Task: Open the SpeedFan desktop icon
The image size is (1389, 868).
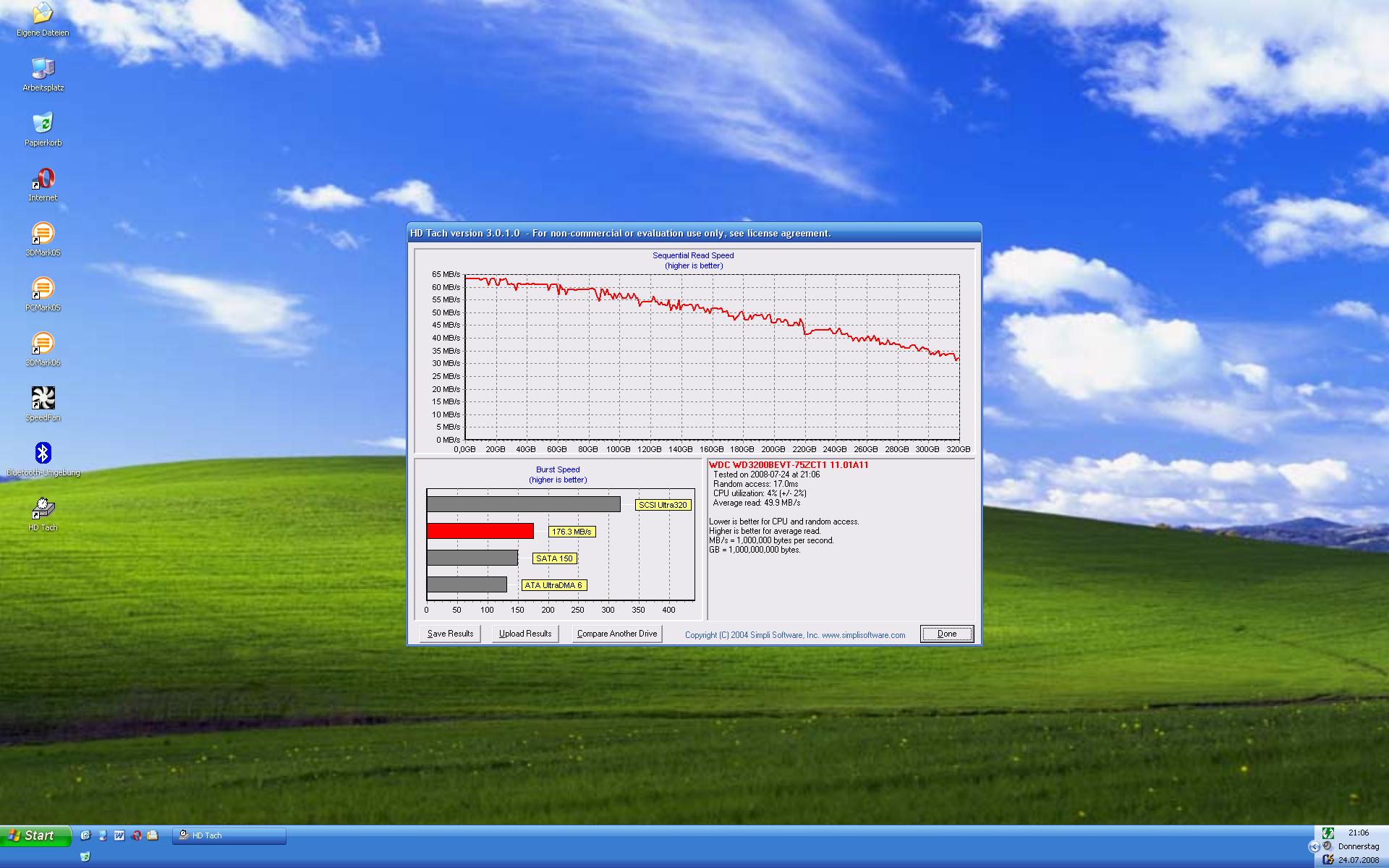Action: tap(43, 398)
